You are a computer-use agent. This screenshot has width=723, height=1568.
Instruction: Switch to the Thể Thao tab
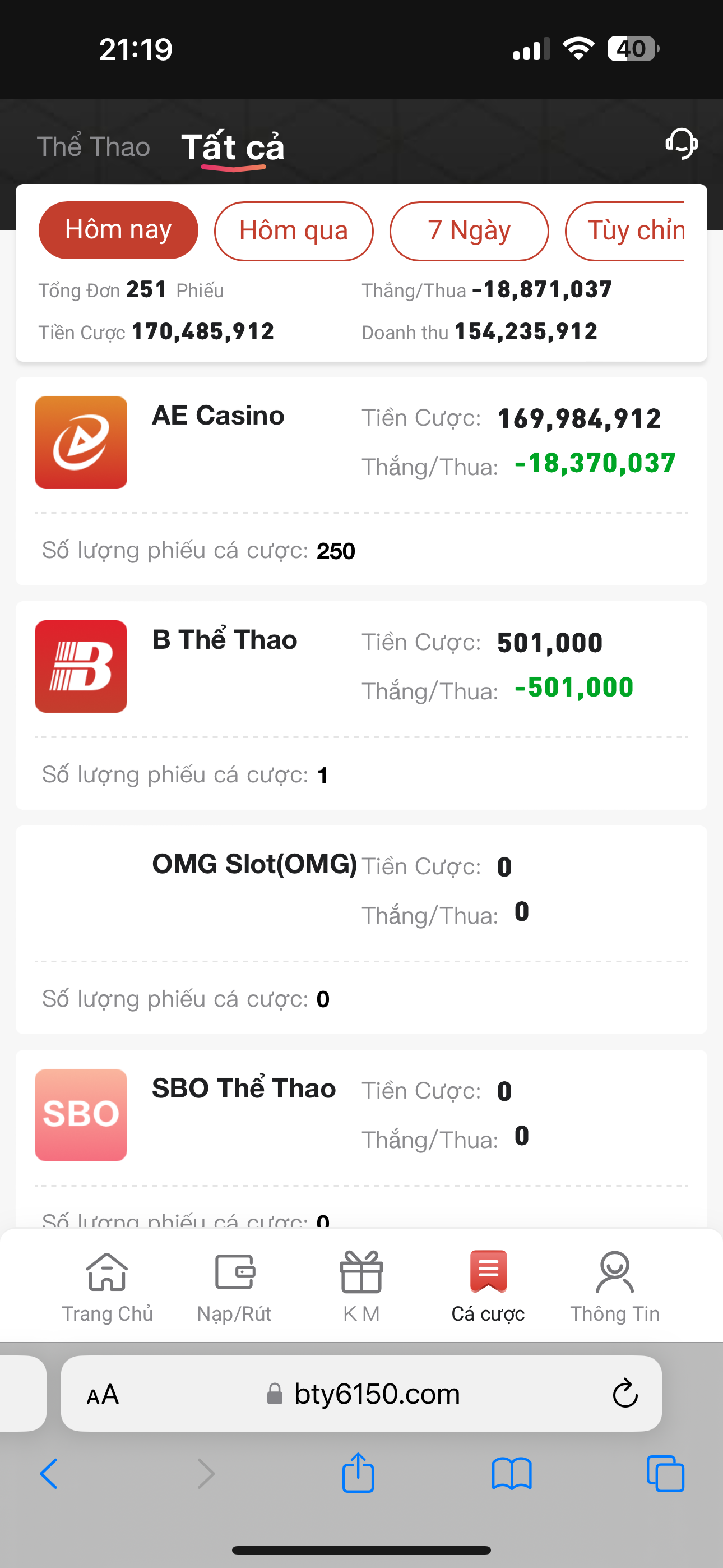[93, 147]
